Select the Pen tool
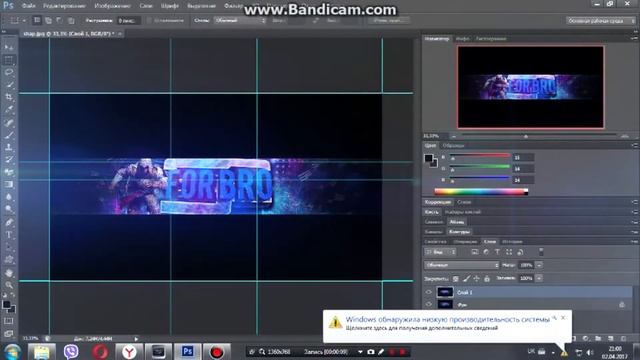This screenshot has height=360, width=640. [x=9, y=222]
